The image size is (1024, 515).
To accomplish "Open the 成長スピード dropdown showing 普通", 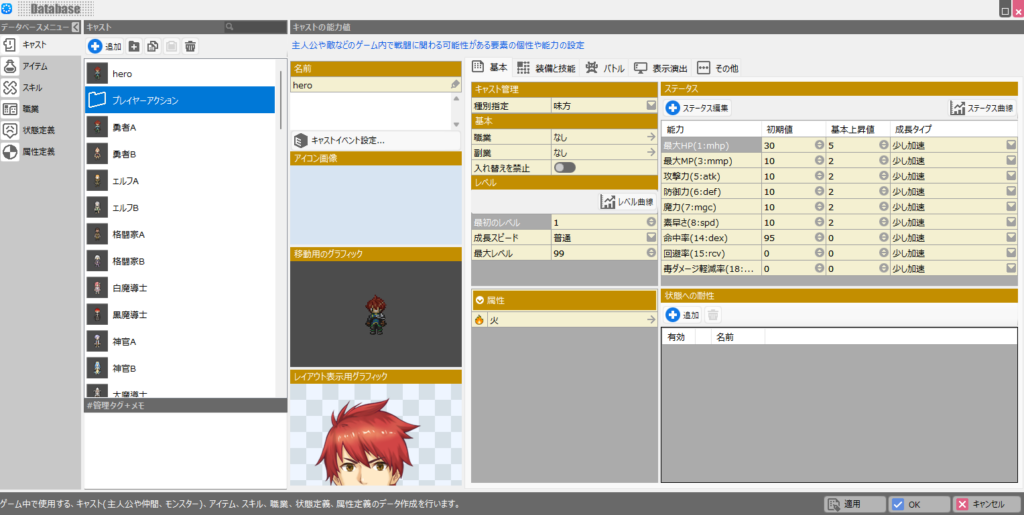I will pos(650,237).
